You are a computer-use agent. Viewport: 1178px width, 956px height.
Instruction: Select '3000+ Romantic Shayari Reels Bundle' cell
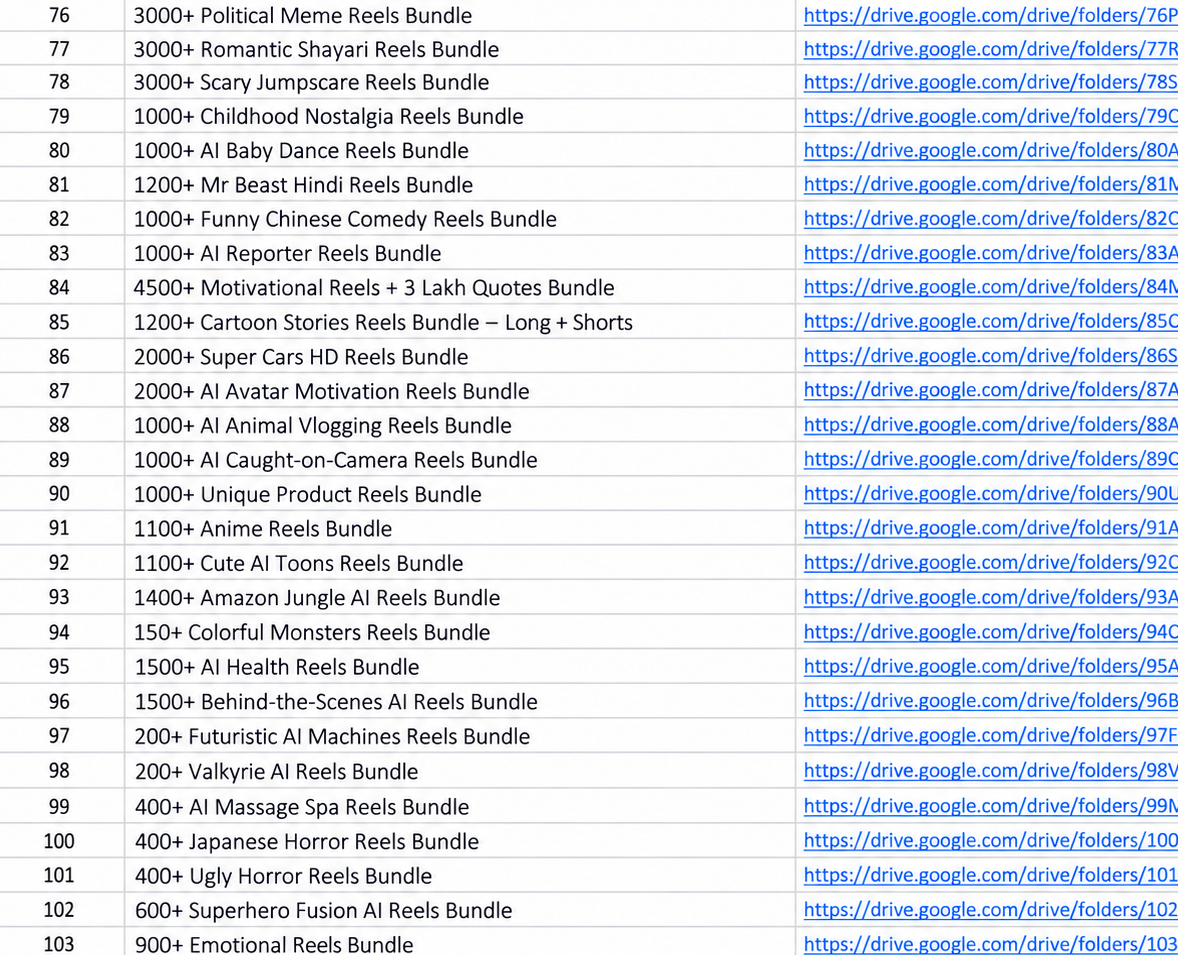[460, 49]
